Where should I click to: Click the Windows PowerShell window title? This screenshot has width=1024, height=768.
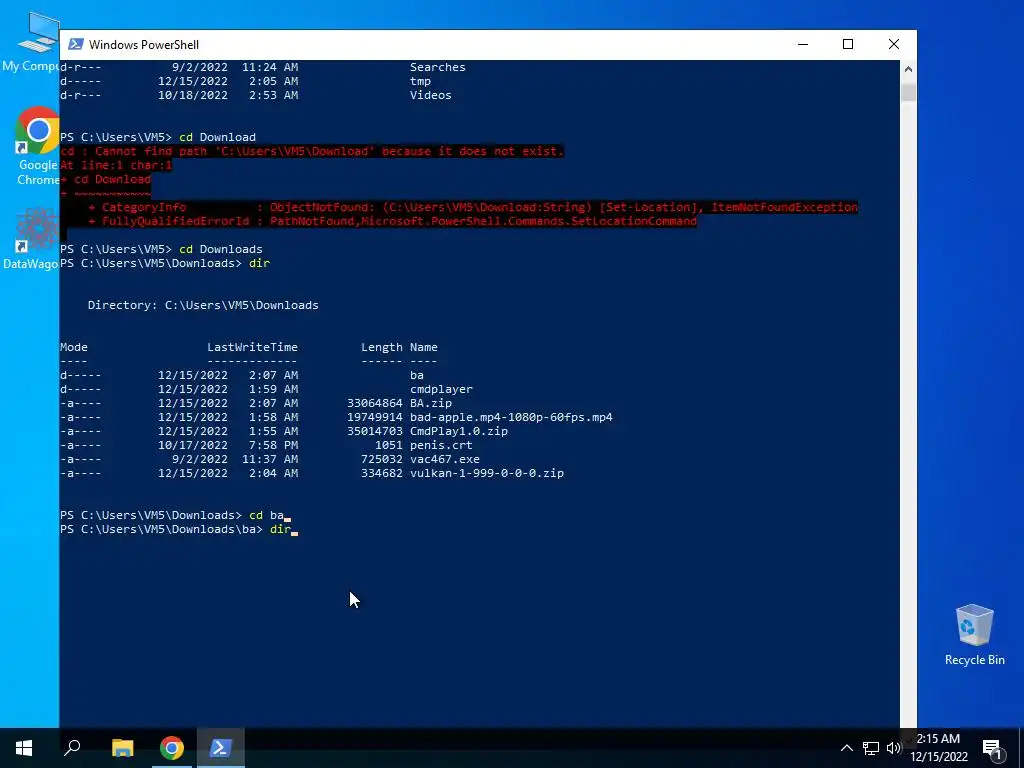click(144, 44)
